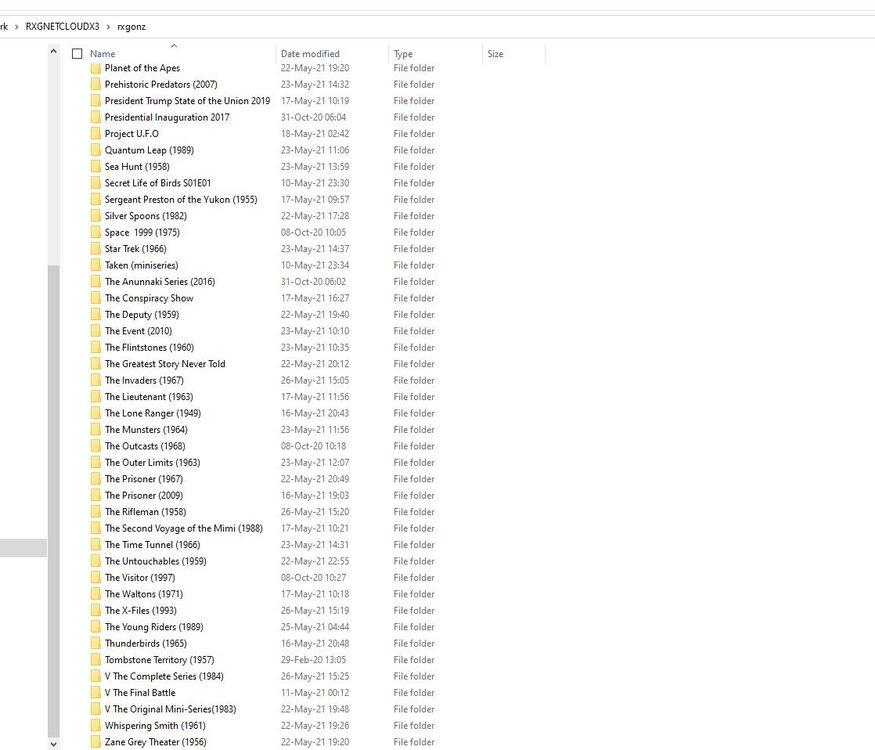Viewport: 875px width, 750px height.
Task: Select The Invaders (1967) folder icon
Action: point(96,381)
